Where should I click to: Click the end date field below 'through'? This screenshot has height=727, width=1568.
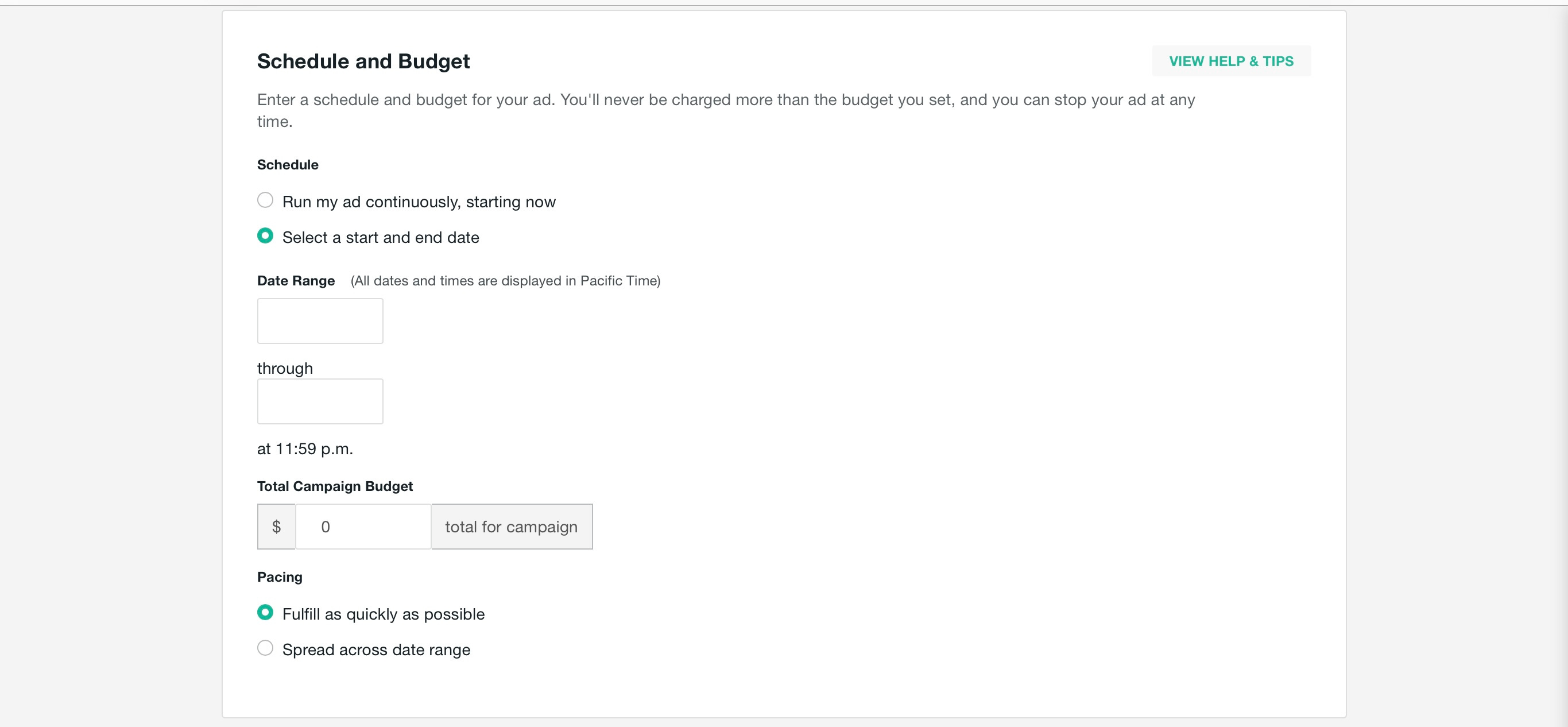320,401
